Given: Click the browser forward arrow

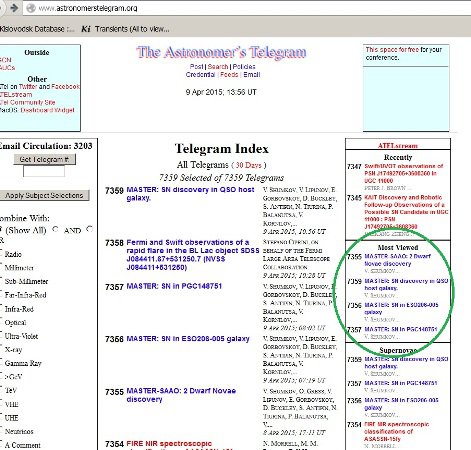Looking at the screenshot, I should (14, 7).
